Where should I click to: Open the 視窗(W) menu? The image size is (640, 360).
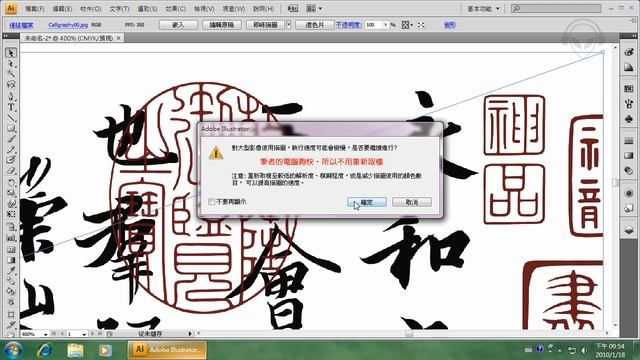click(x=233, y=9)
